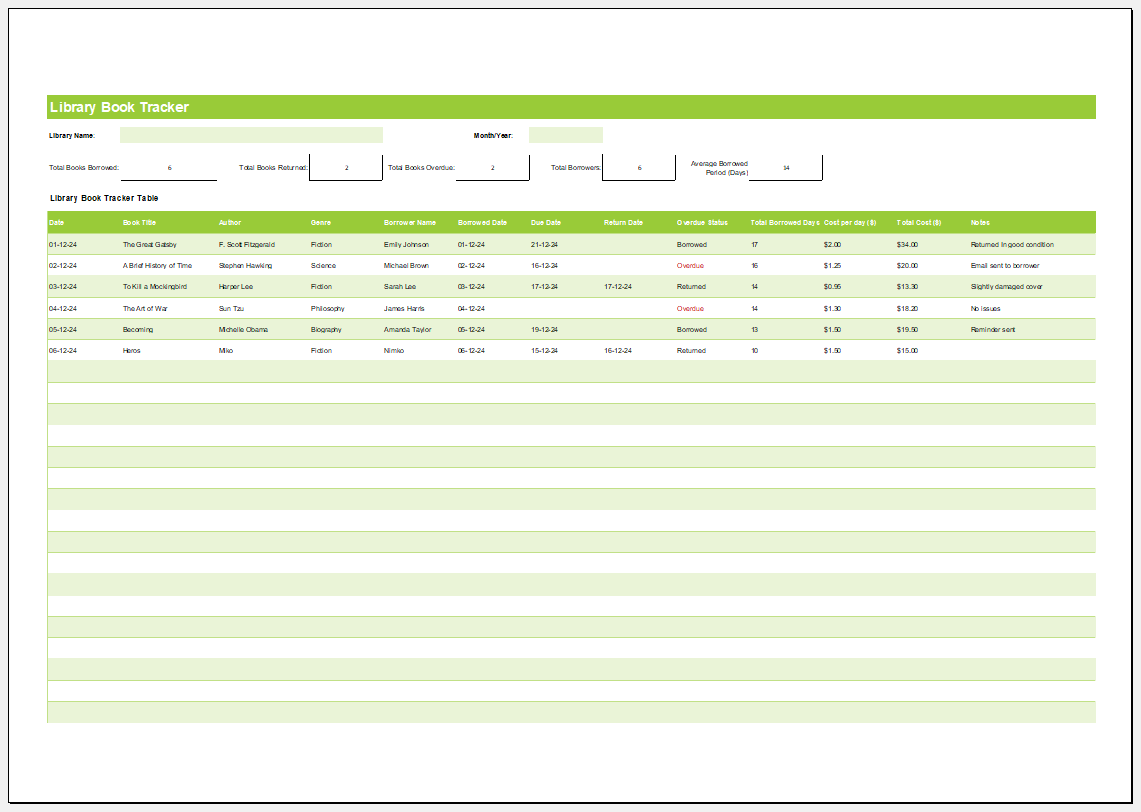Viewport: 1141px width, 812px height.
Task: Select the 'The Great Gatsby' book title cell
Action: pyautogui.click(x=149, y=244)
